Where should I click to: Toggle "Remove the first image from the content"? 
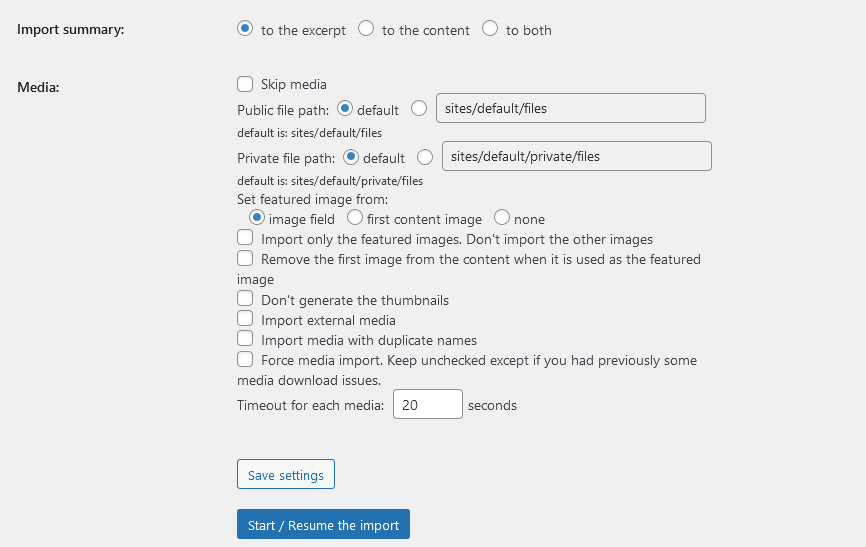click(245, 258)
